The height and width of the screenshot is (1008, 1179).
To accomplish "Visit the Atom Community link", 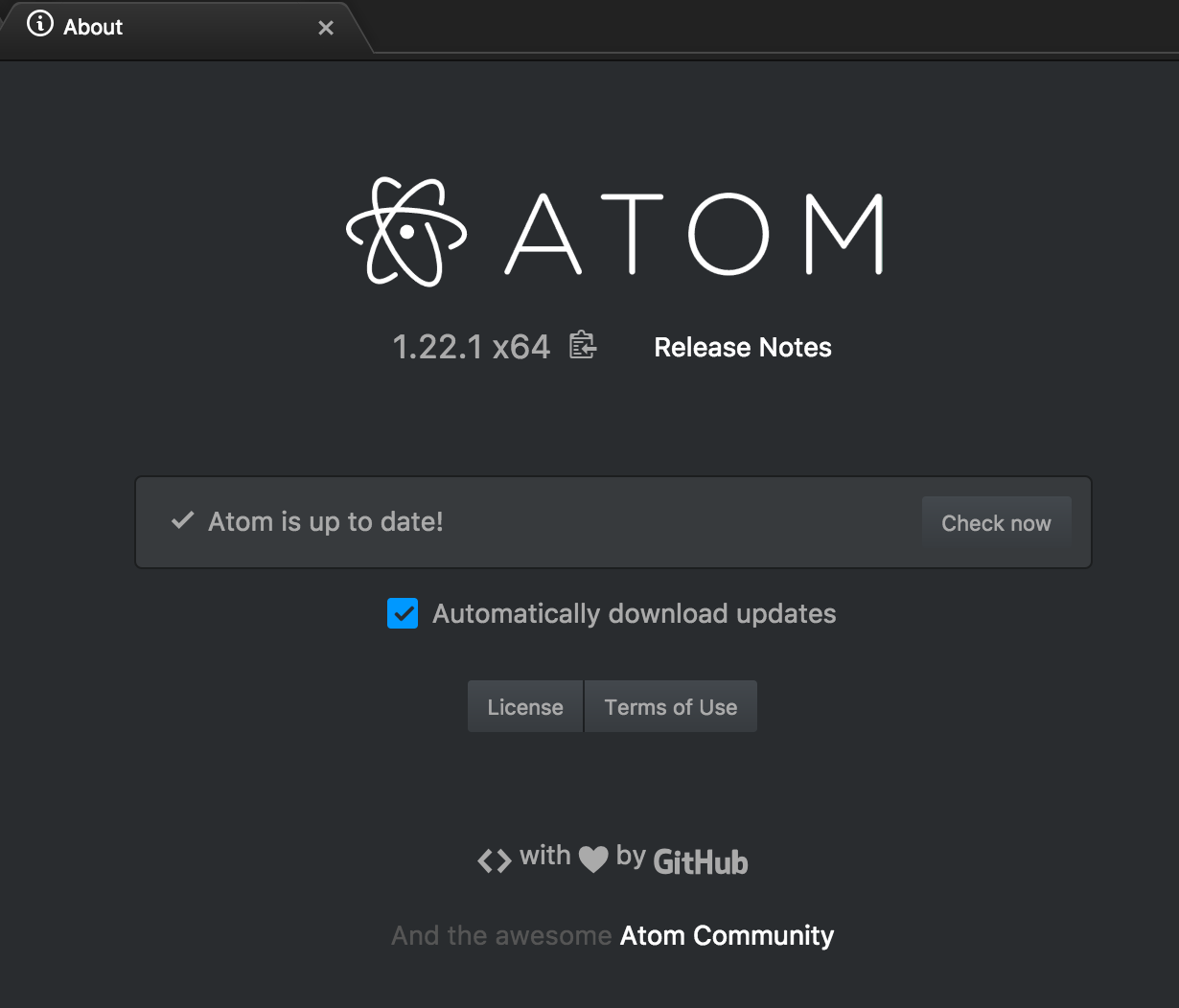I will point(727,935).
